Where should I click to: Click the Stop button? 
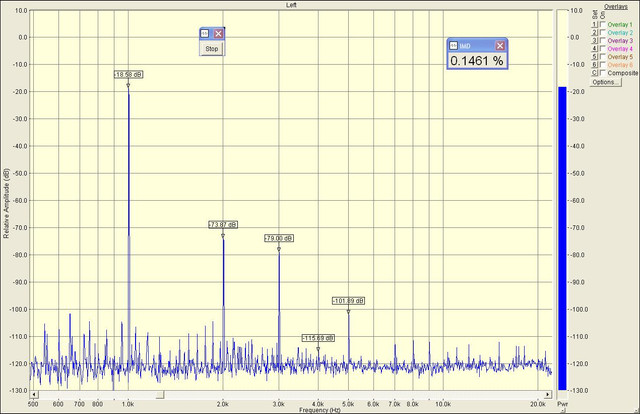(x=211, y=49)
